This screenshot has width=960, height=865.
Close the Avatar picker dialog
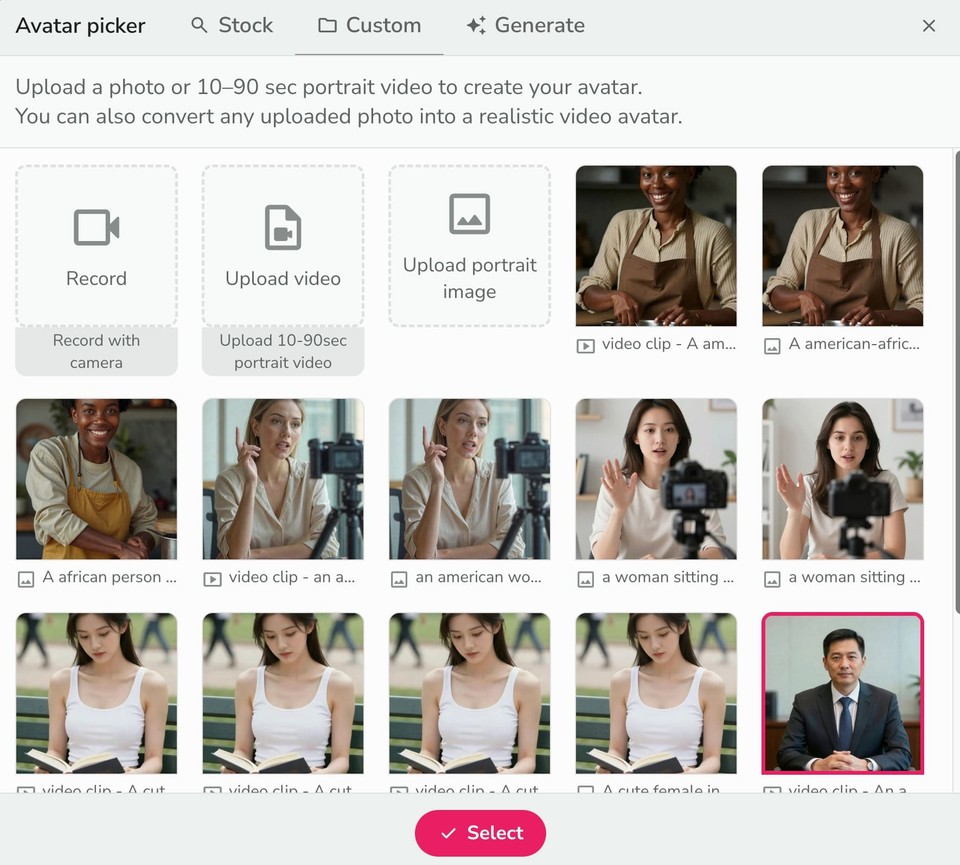tap(929, 26)
